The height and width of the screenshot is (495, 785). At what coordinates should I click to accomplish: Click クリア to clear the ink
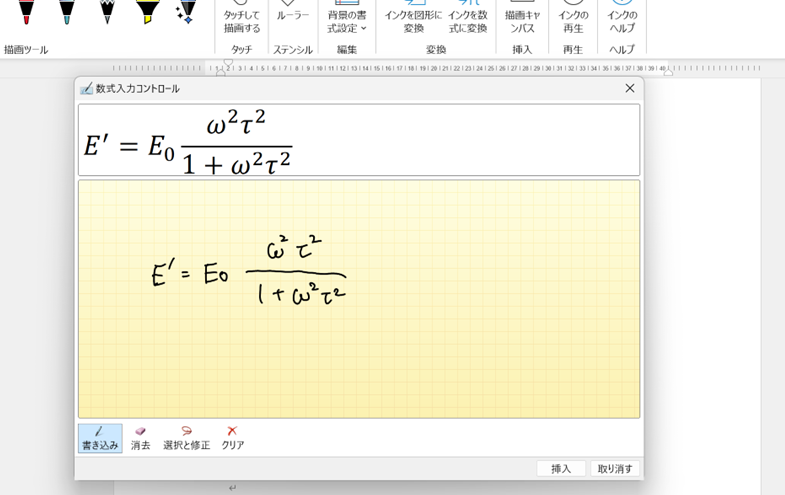pyautogui.click(x=232, y=438)
